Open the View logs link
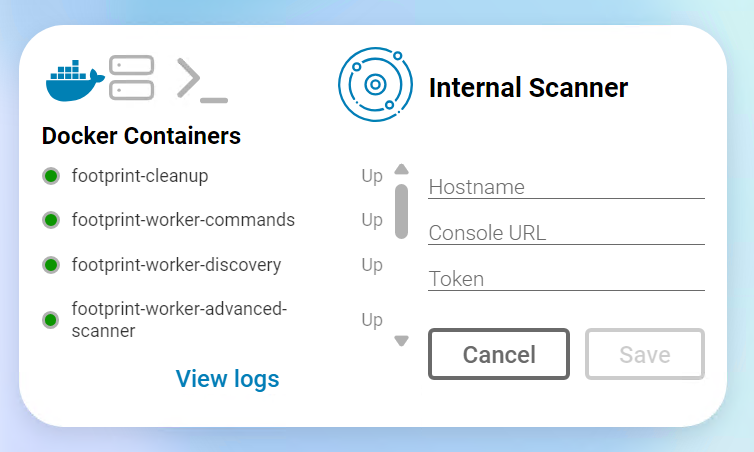The height and width of the screenshot is (452, 754). 227,378
